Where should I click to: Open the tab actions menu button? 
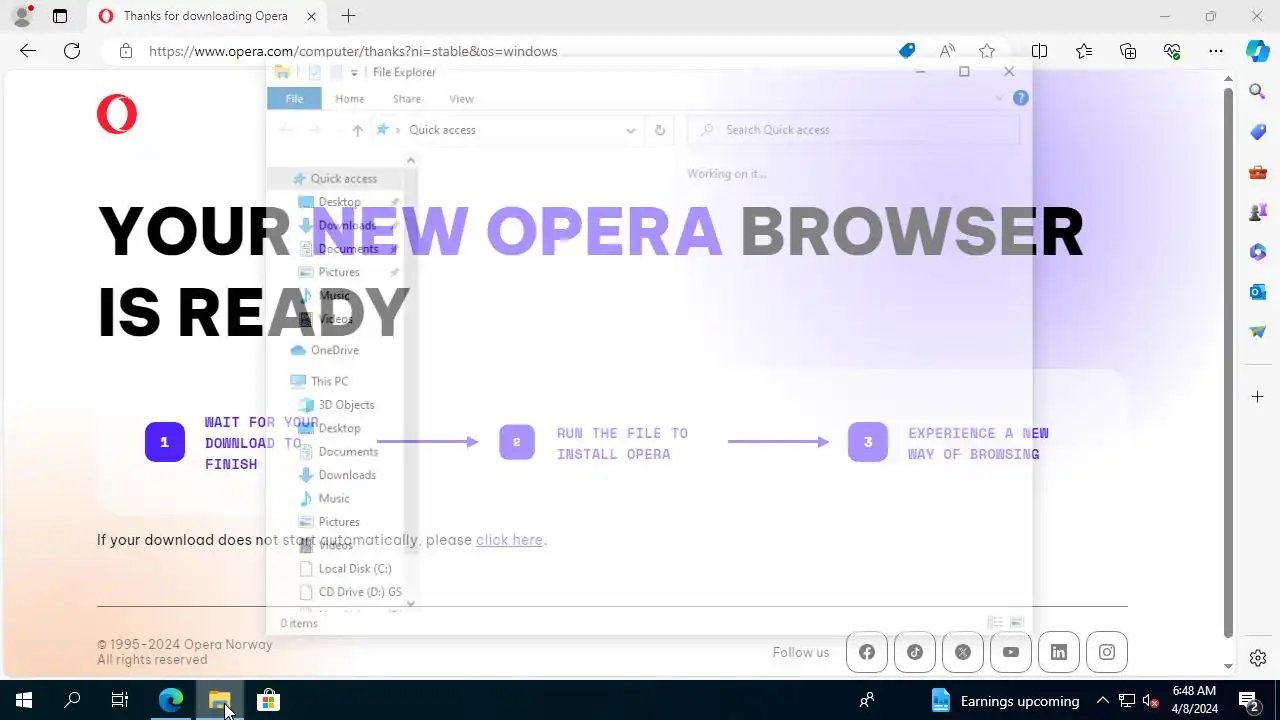60,16
